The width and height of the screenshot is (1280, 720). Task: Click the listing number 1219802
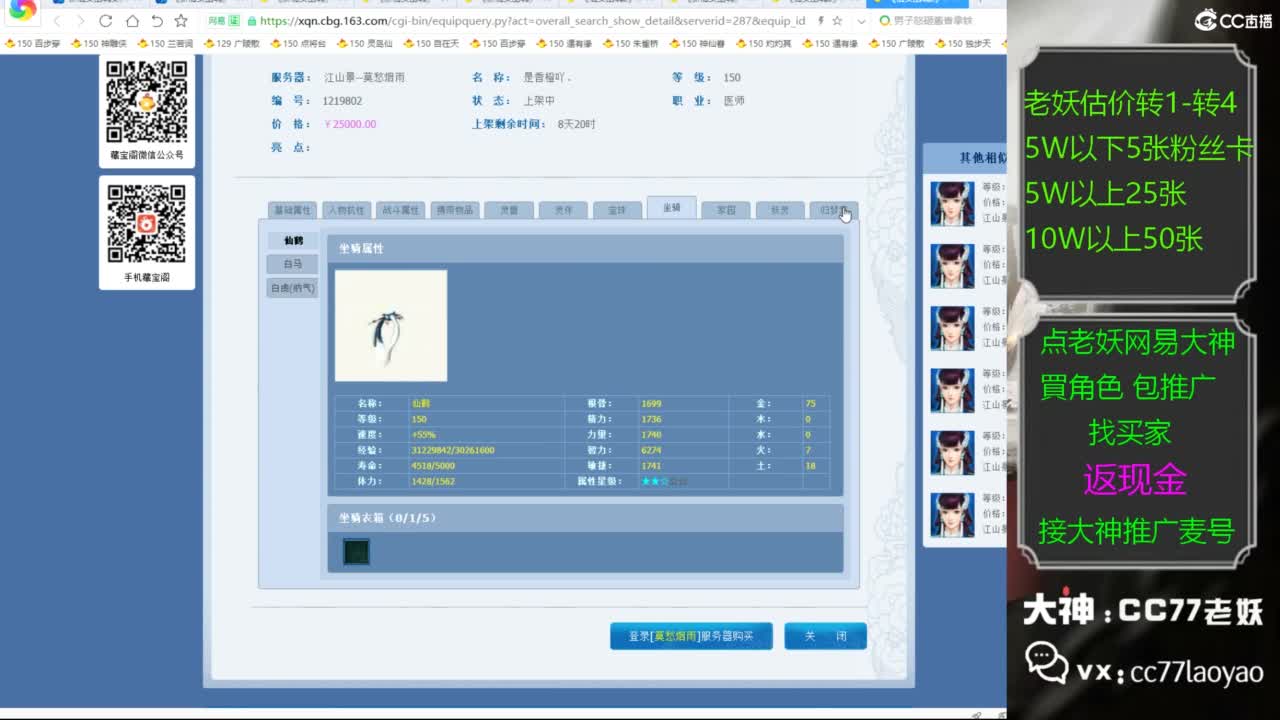point(342,101)
